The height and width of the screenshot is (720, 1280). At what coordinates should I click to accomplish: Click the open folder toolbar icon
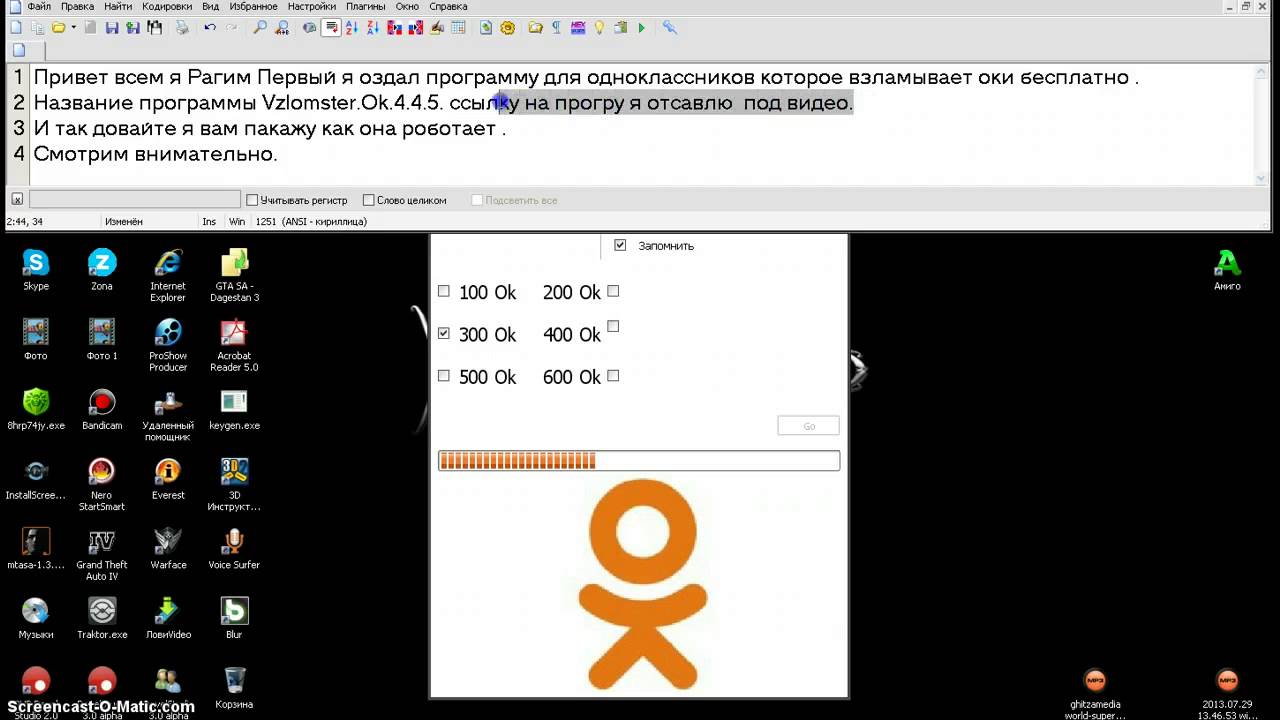58,28
